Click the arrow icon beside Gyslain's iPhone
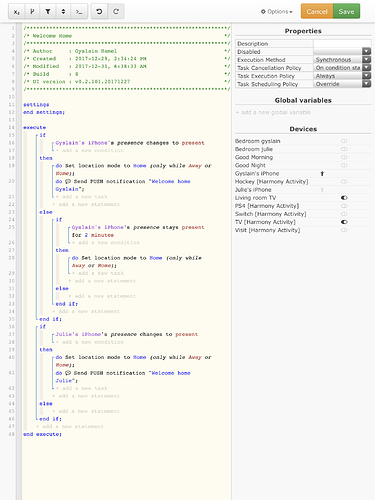Screen dimensions: 375x500 click(x=322, y=173)
